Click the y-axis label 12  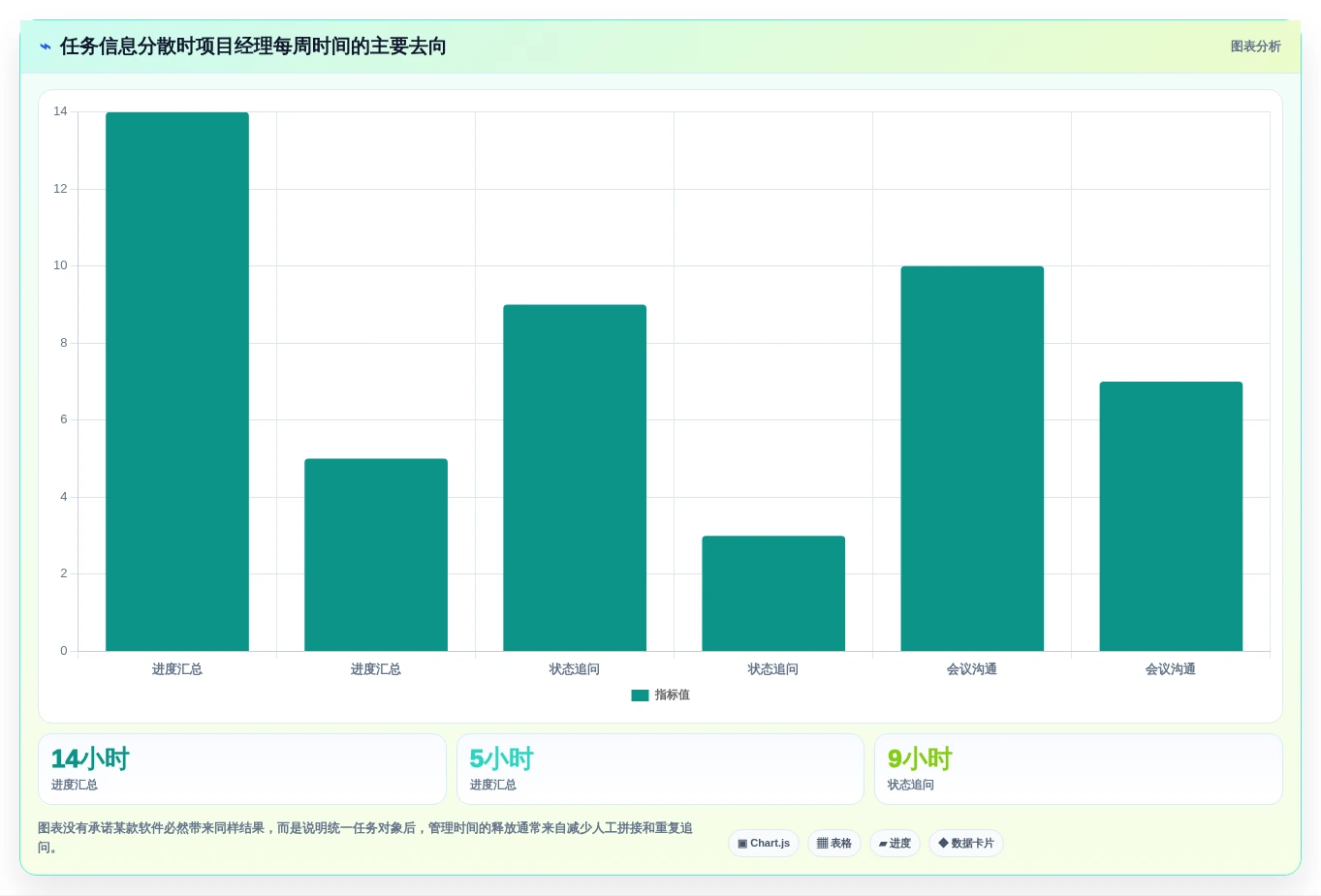(x=60, y=189)
